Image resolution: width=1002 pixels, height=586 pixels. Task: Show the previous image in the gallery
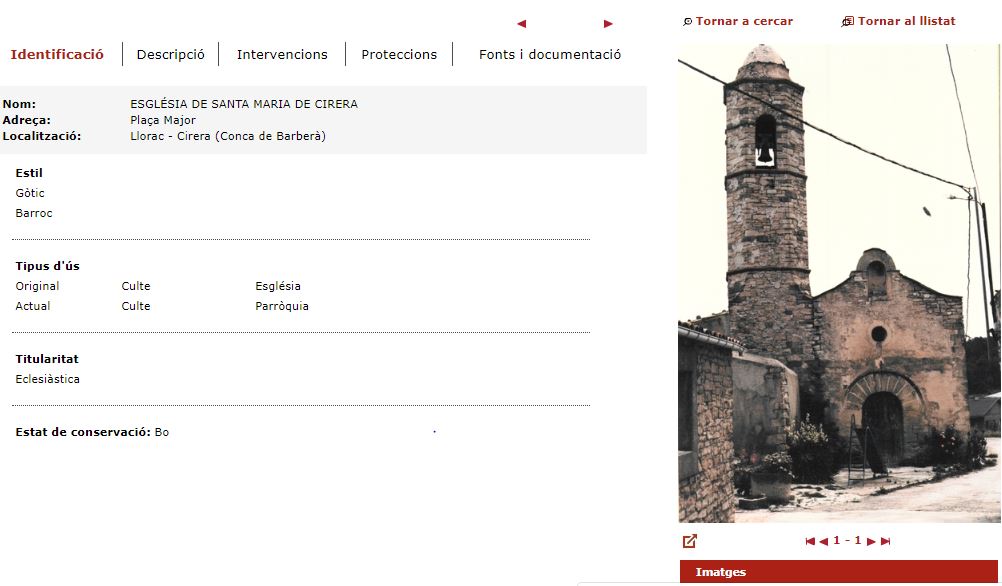point(824,541)
